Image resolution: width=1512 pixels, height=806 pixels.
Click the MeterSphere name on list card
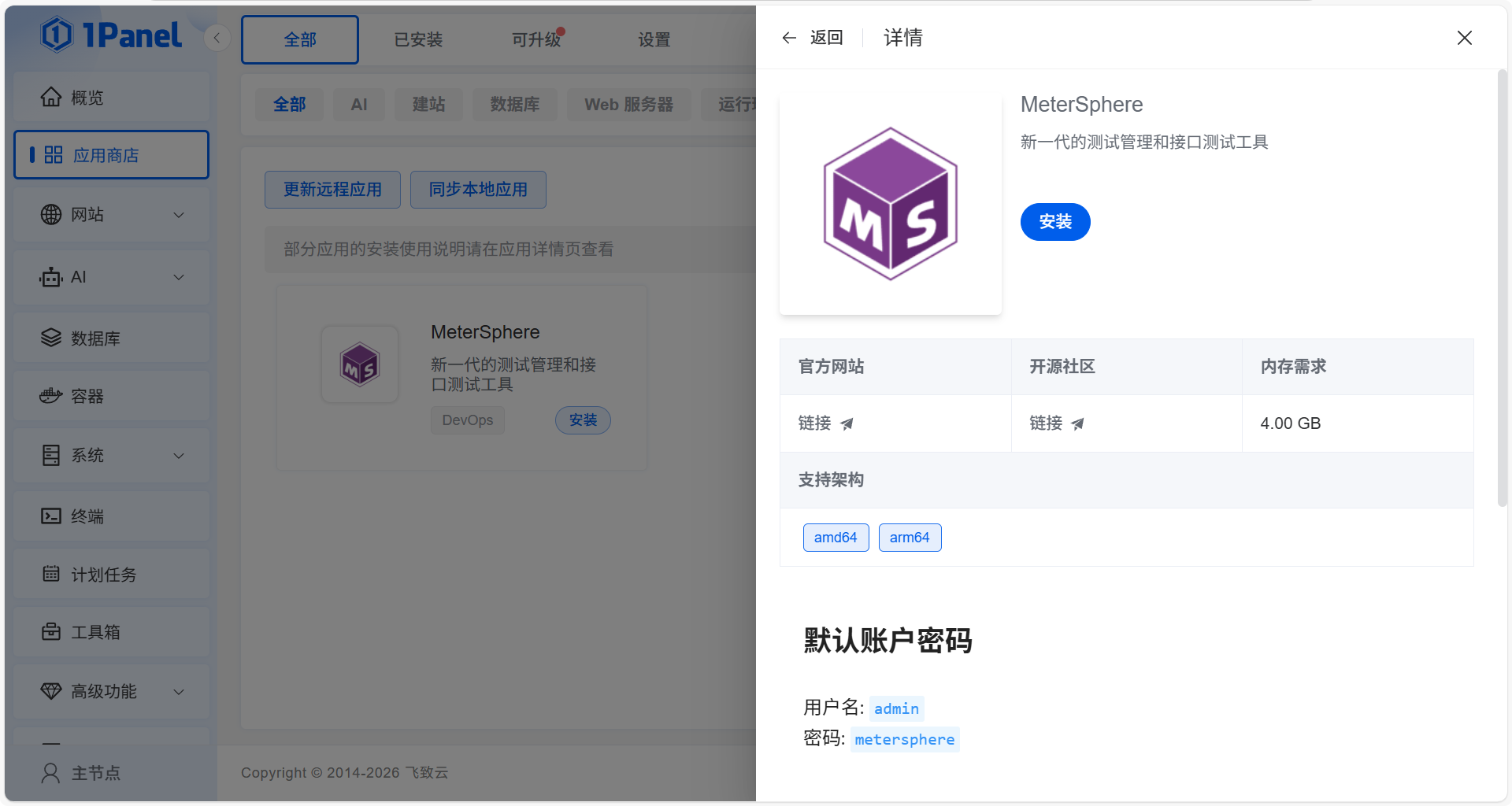click(x=485, y=332)
